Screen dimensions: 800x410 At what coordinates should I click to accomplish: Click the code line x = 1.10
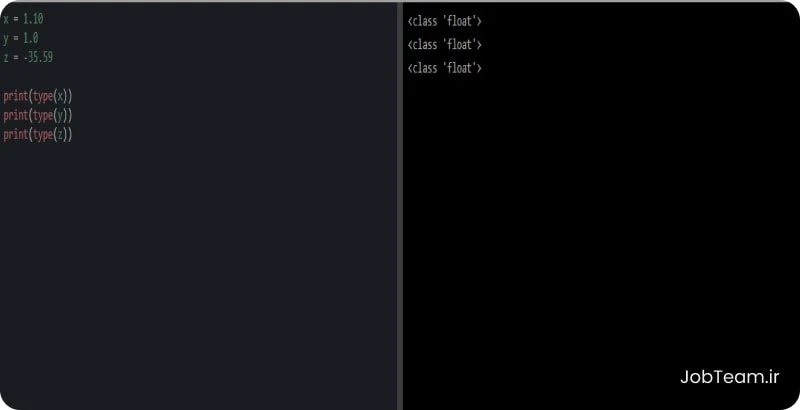pyautogui.click(x=23, y=19)
